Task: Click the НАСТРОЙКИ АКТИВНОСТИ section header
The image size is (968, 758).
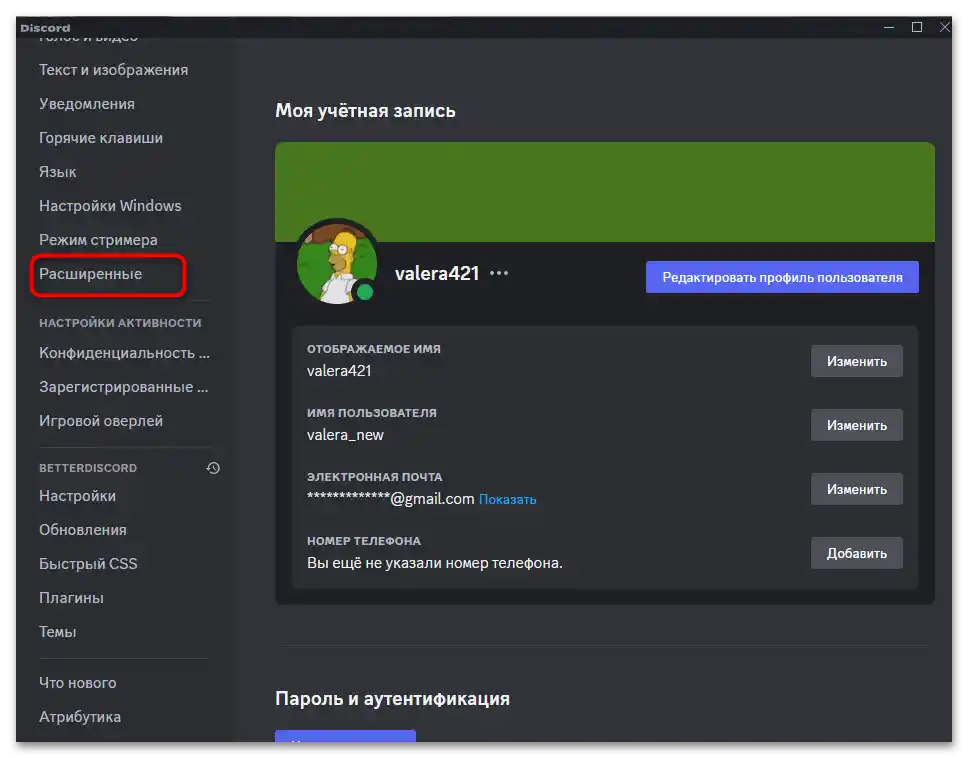Action: click(x=120, y=323)
